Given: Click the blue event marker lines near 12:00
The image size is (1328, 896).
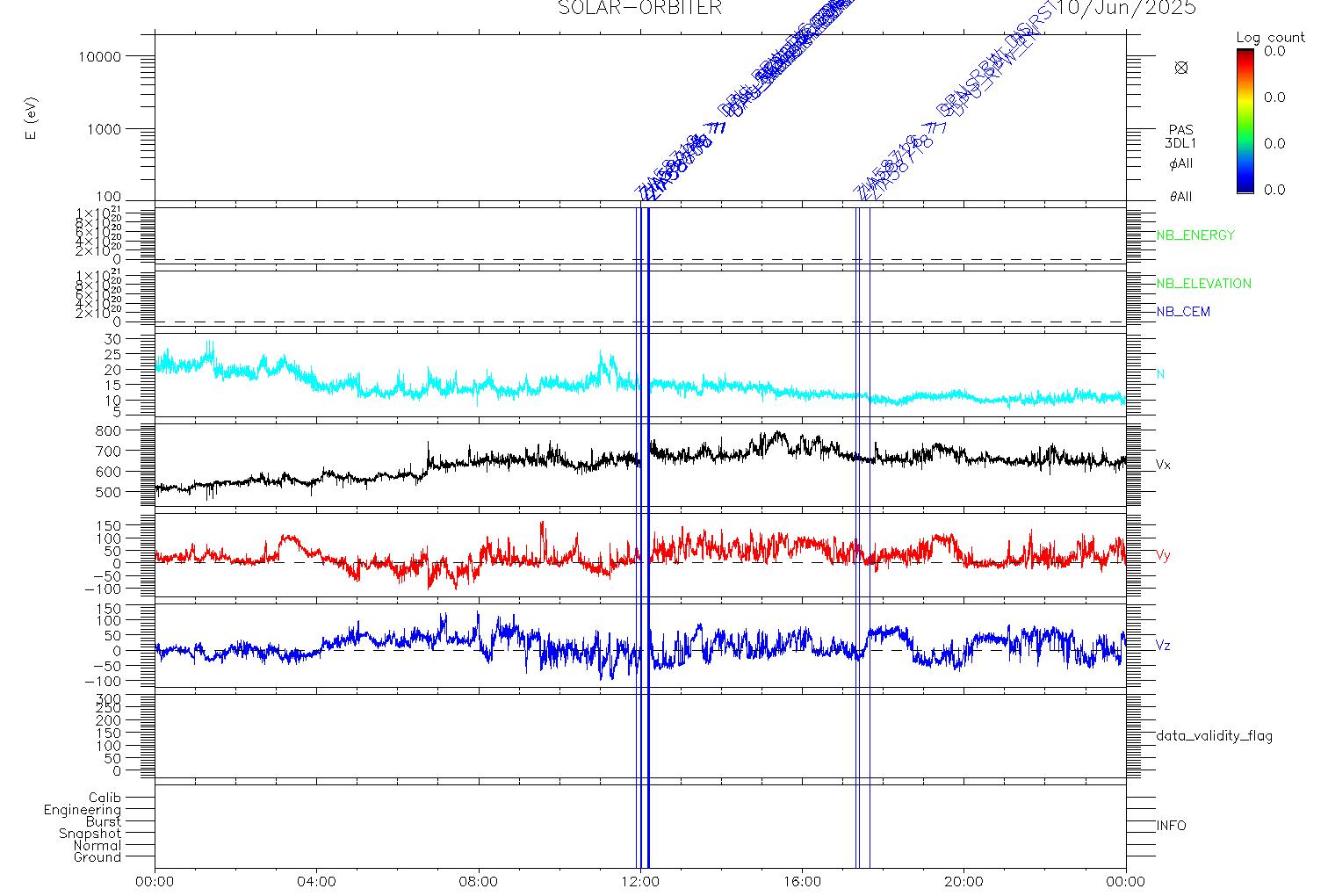Looking at the screenshot, I should [643, 536].
